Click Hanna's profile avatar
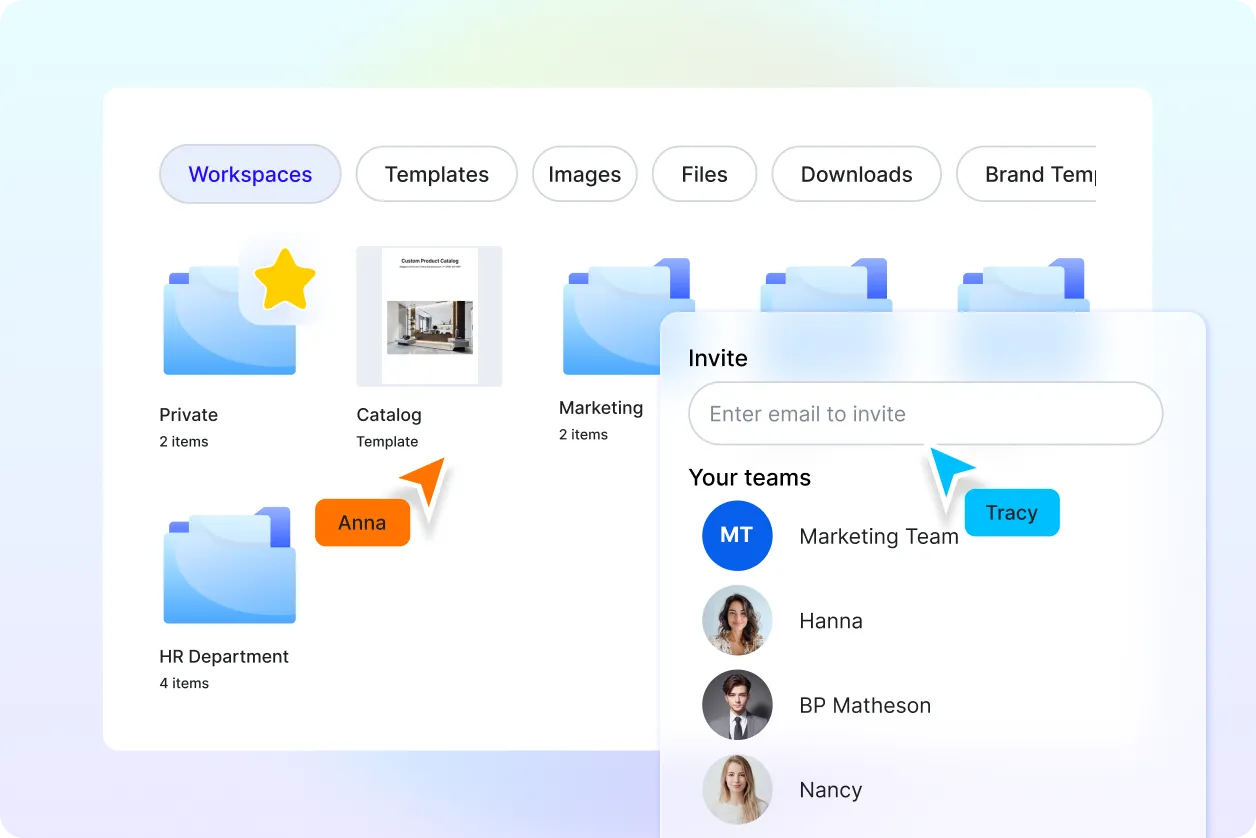 (x=737, y=620)
